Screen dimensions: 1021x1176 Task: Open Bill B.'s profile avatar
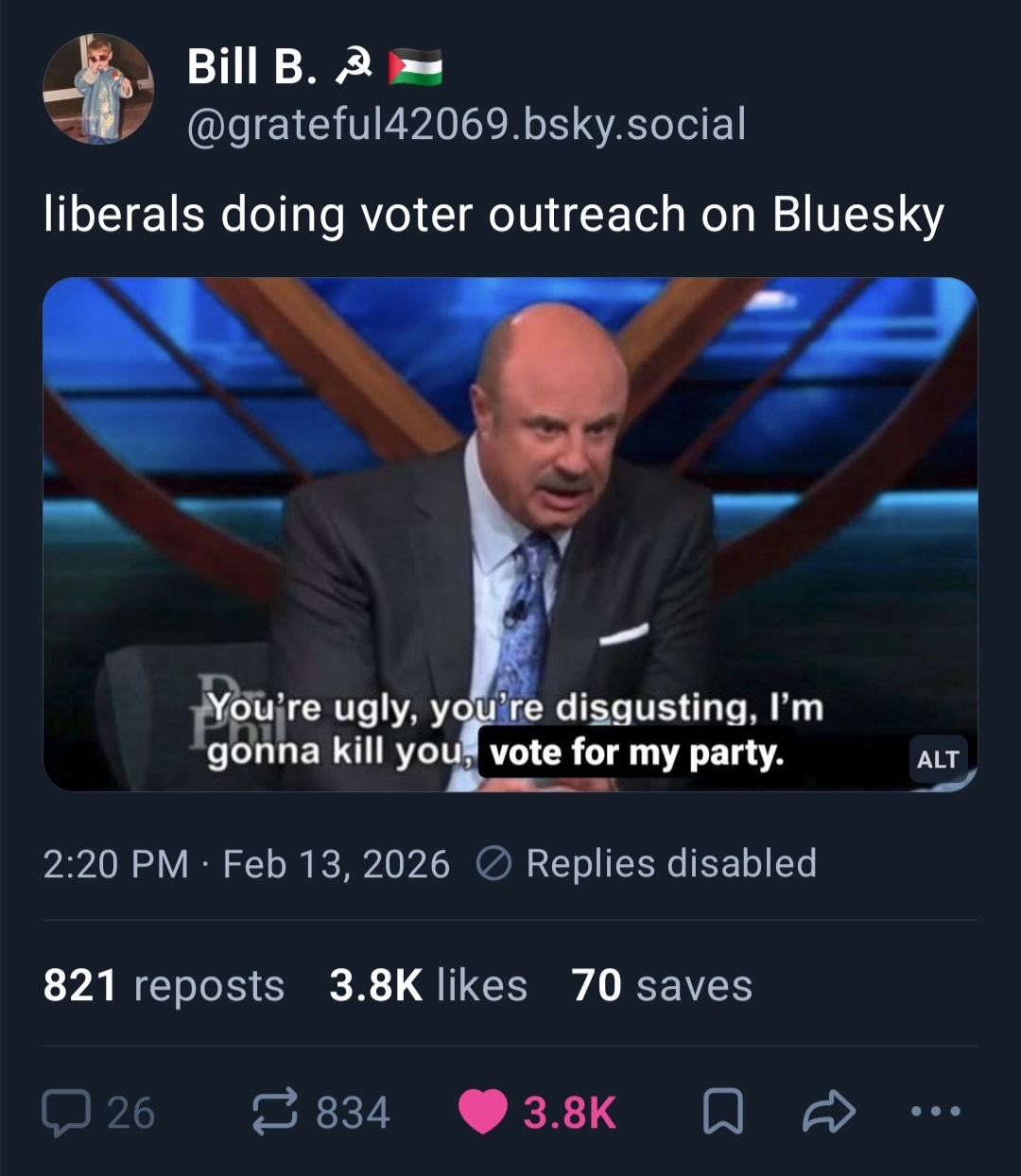point(98,89)
